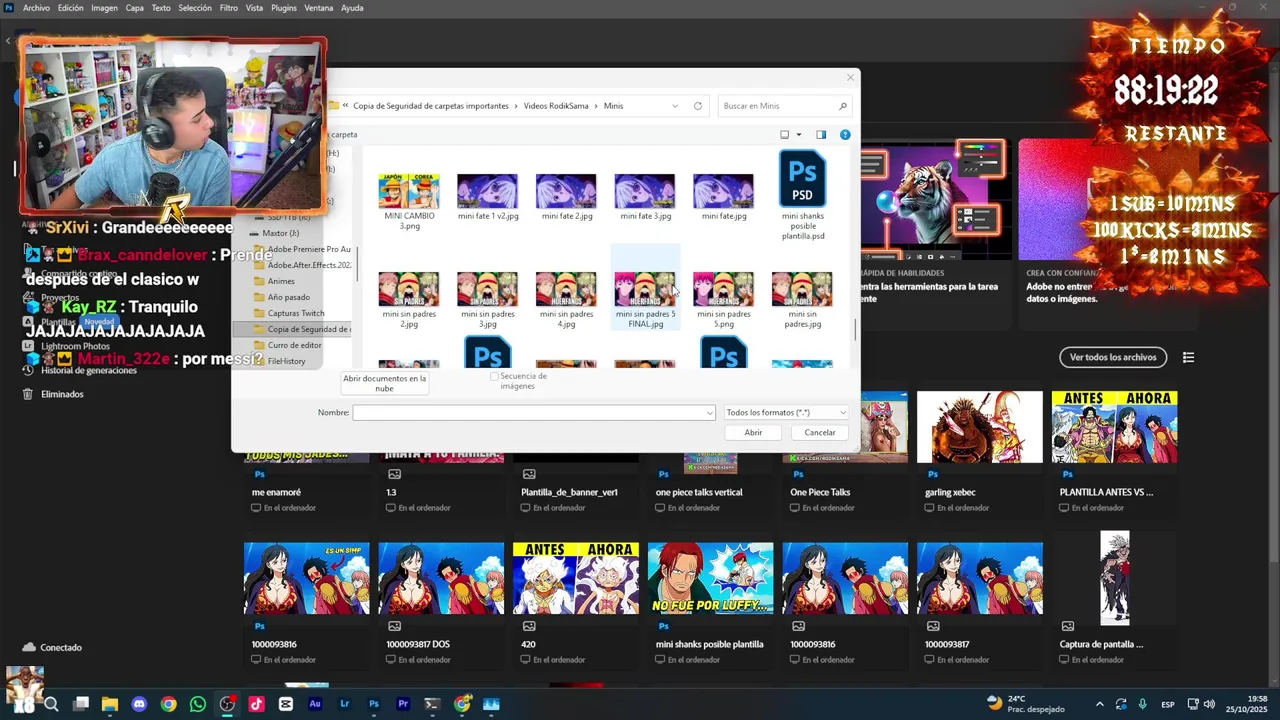
Task: Open CapCut from the taskbar
Action: tap(286, 704)
